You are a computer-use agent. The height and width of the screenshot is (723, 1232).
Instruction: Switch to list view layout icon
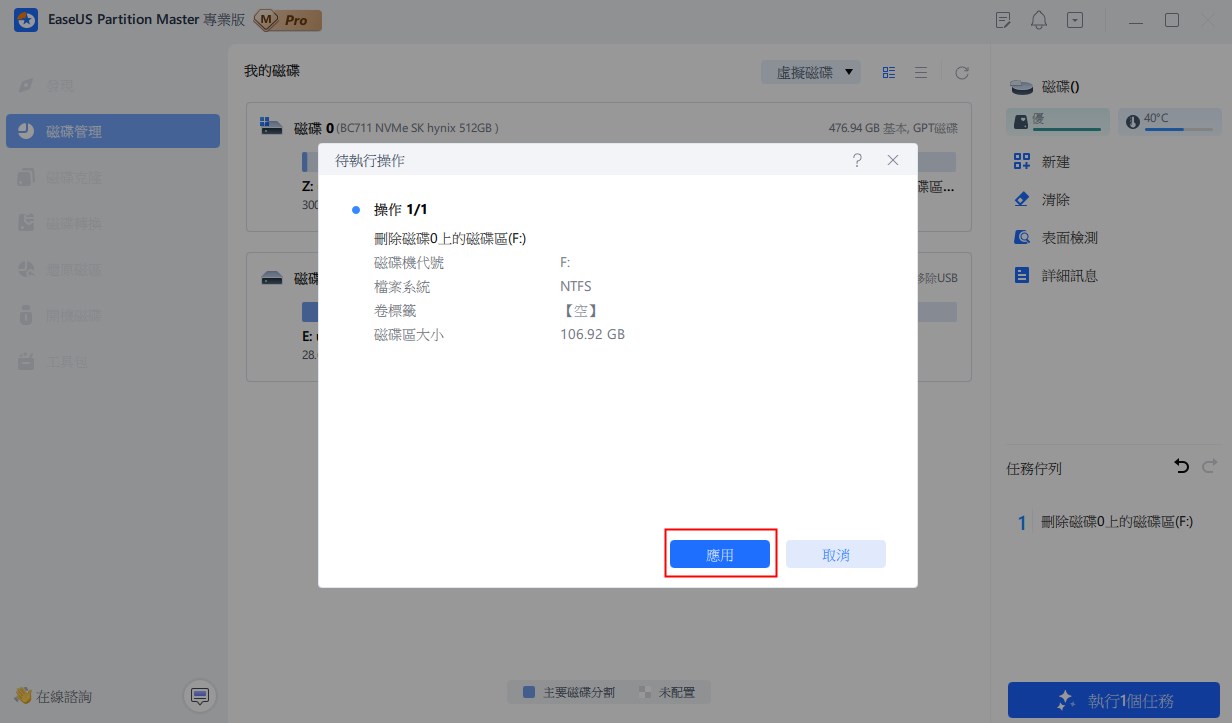(921, 72)
